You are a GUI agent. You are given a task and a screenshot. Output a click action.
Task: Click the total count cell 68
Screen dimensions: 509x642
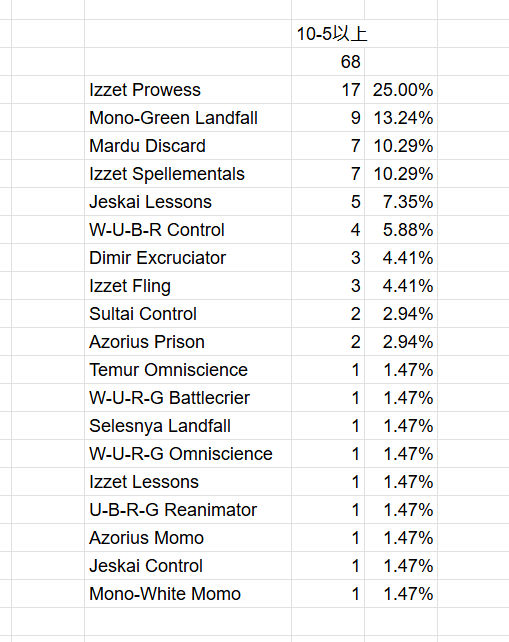[x=328, y=62]
